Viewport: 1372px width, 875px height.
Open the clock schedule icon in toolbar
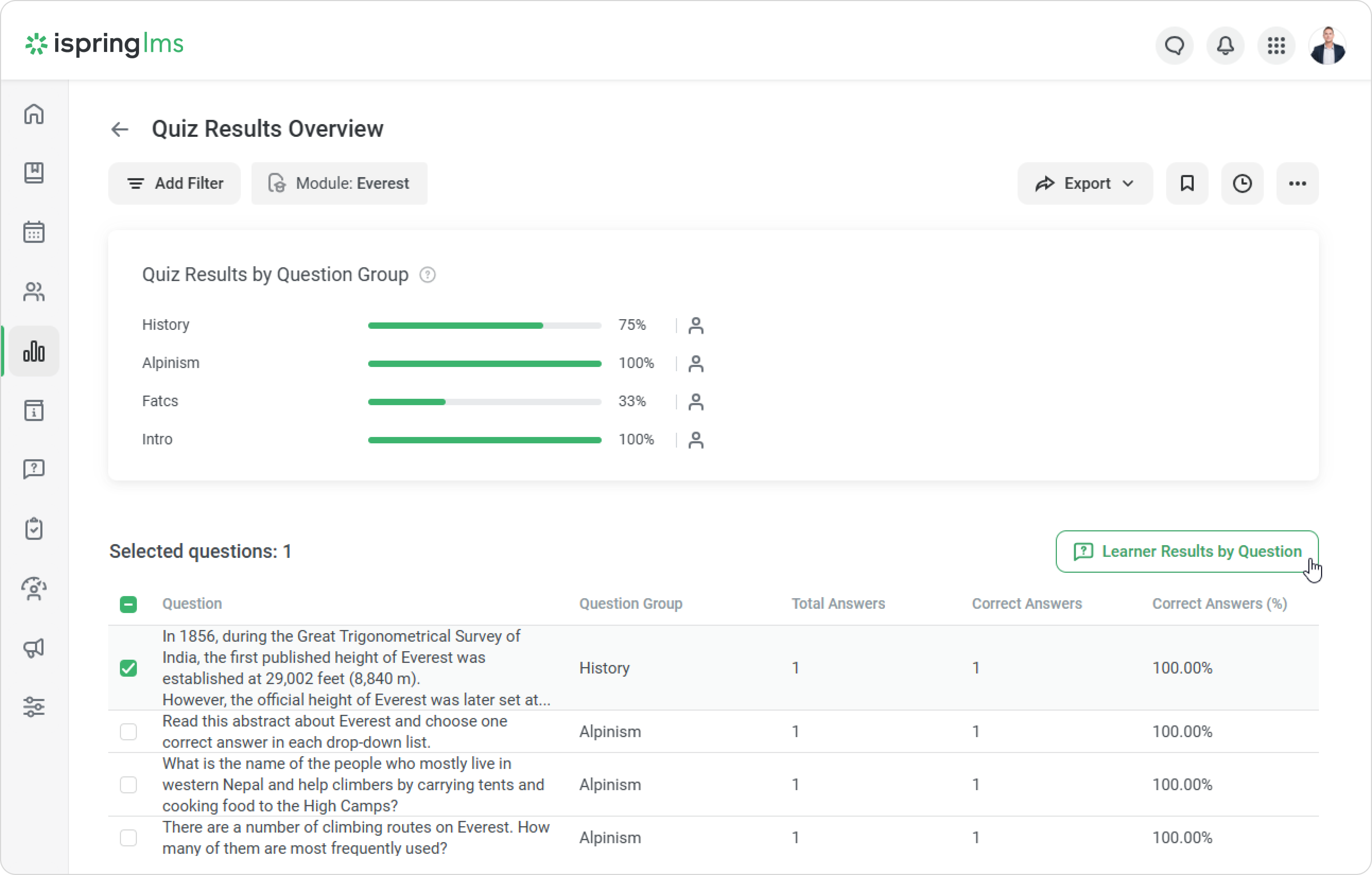coord(1242,183)
